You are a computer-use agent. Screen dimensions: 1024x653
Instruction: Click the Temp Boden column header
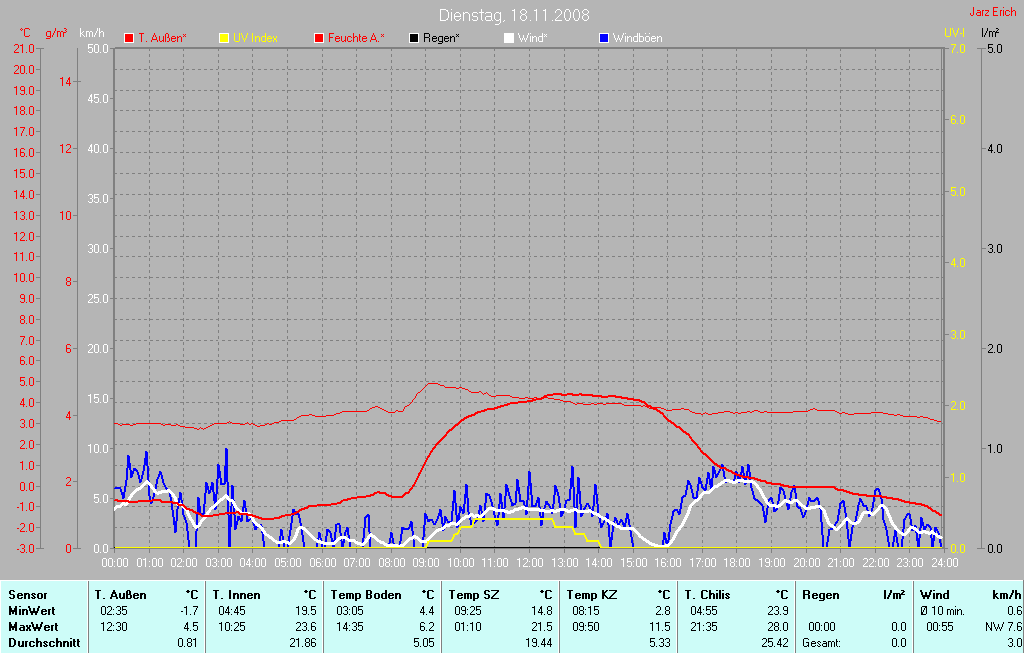366,595
